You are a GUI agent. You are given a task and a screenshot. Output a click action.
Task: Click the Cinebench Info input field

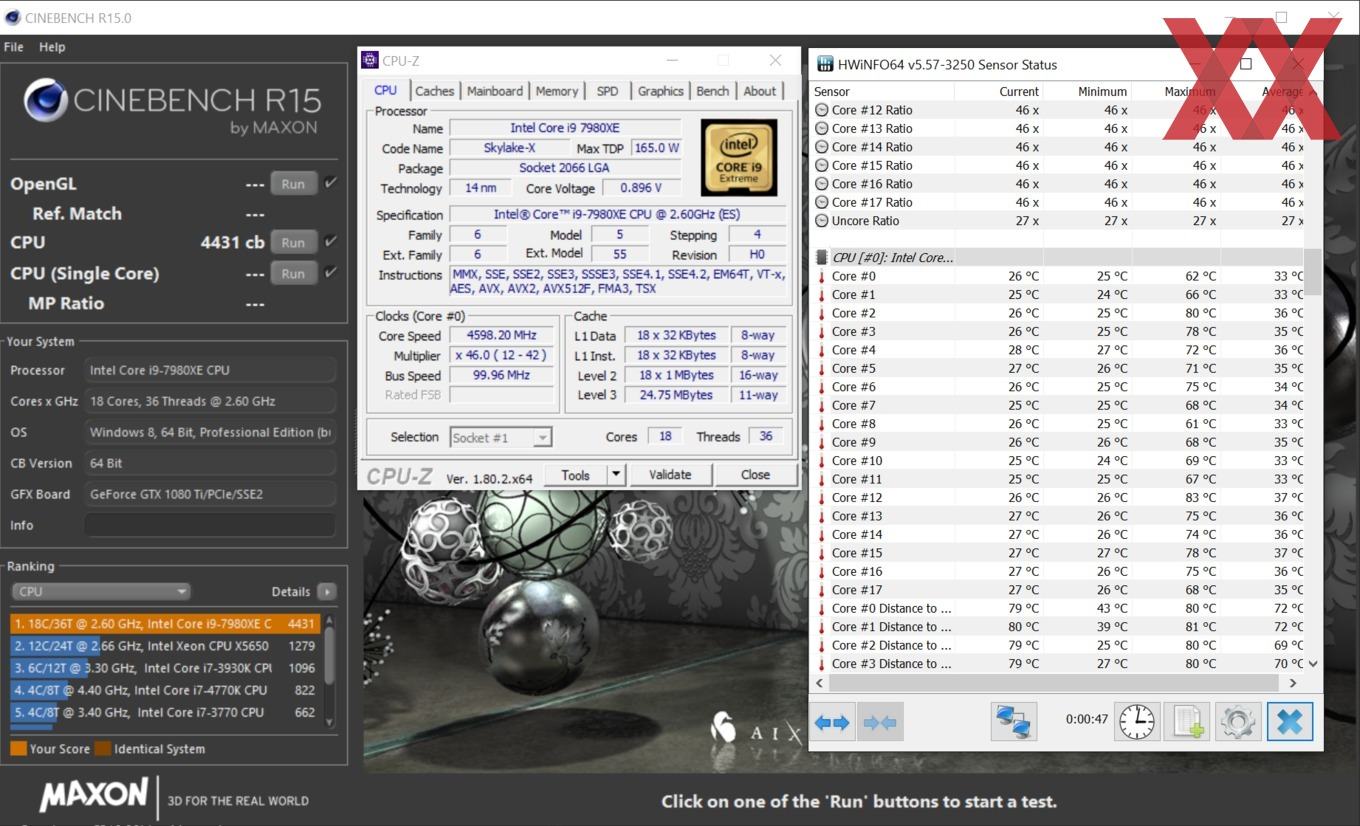pyautogui.click(x=210, y=525)
